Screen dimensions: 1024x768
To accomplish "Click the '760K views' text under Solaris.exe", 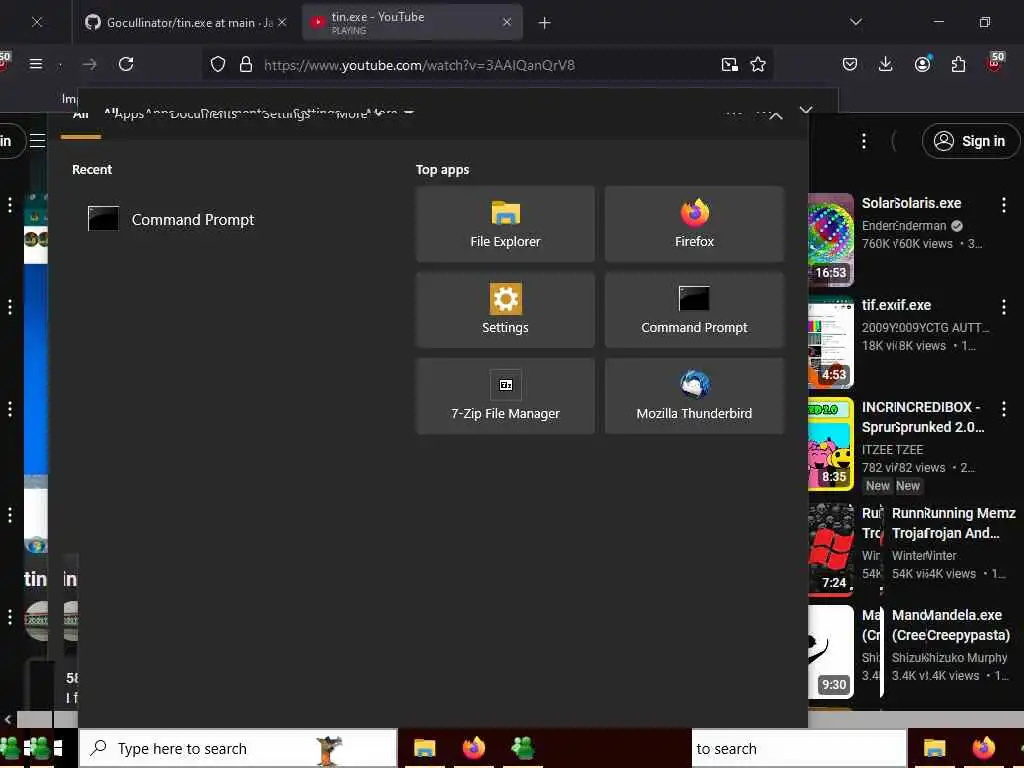I will coord(907,244).
